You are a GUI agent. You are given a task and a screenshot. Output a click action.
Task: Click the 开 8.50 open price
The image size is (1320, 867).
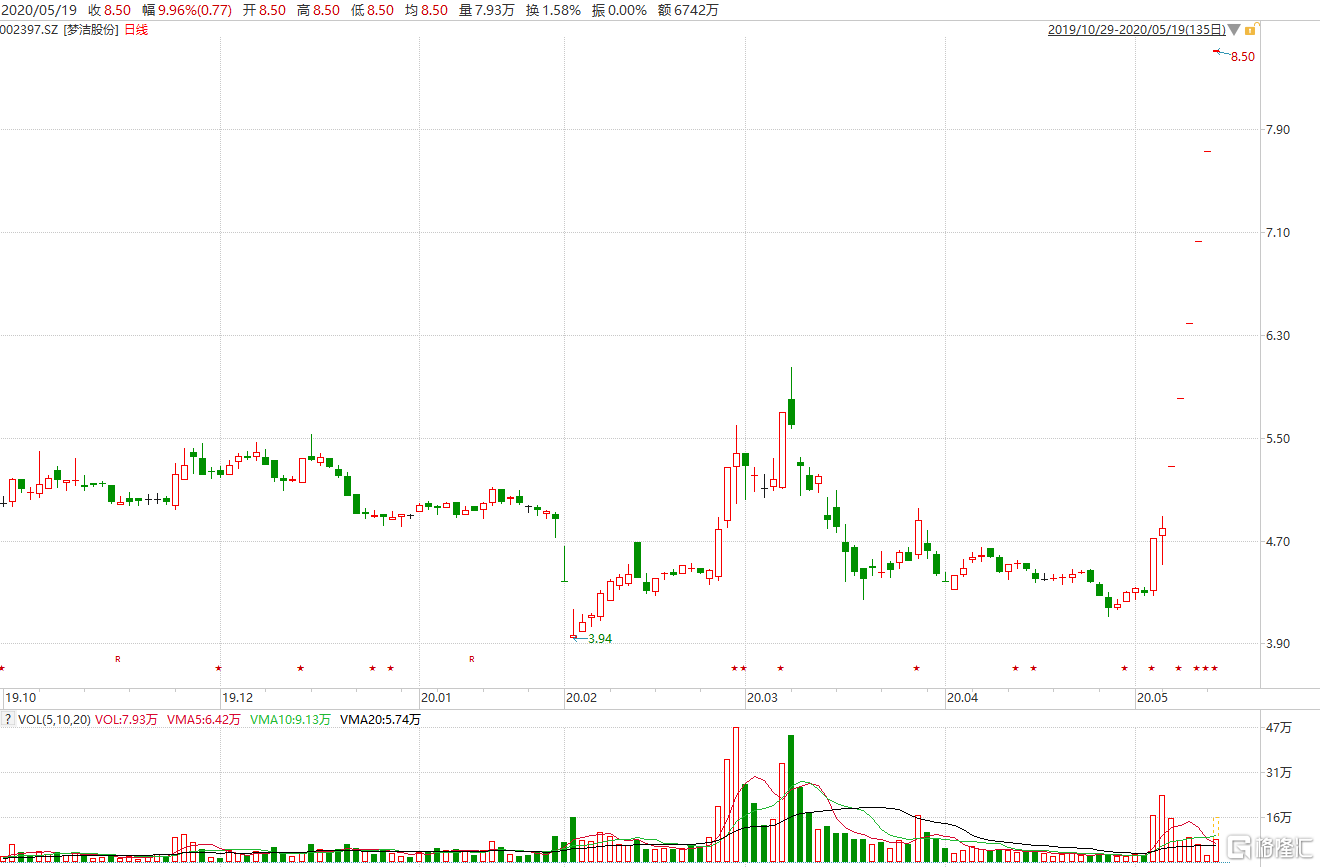click(x=264, y=10)
